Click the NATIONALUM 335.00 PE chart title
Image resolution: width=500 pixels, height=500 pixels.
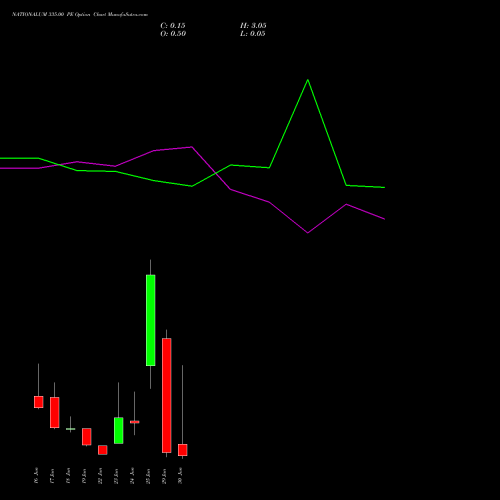tap(80, 15)
